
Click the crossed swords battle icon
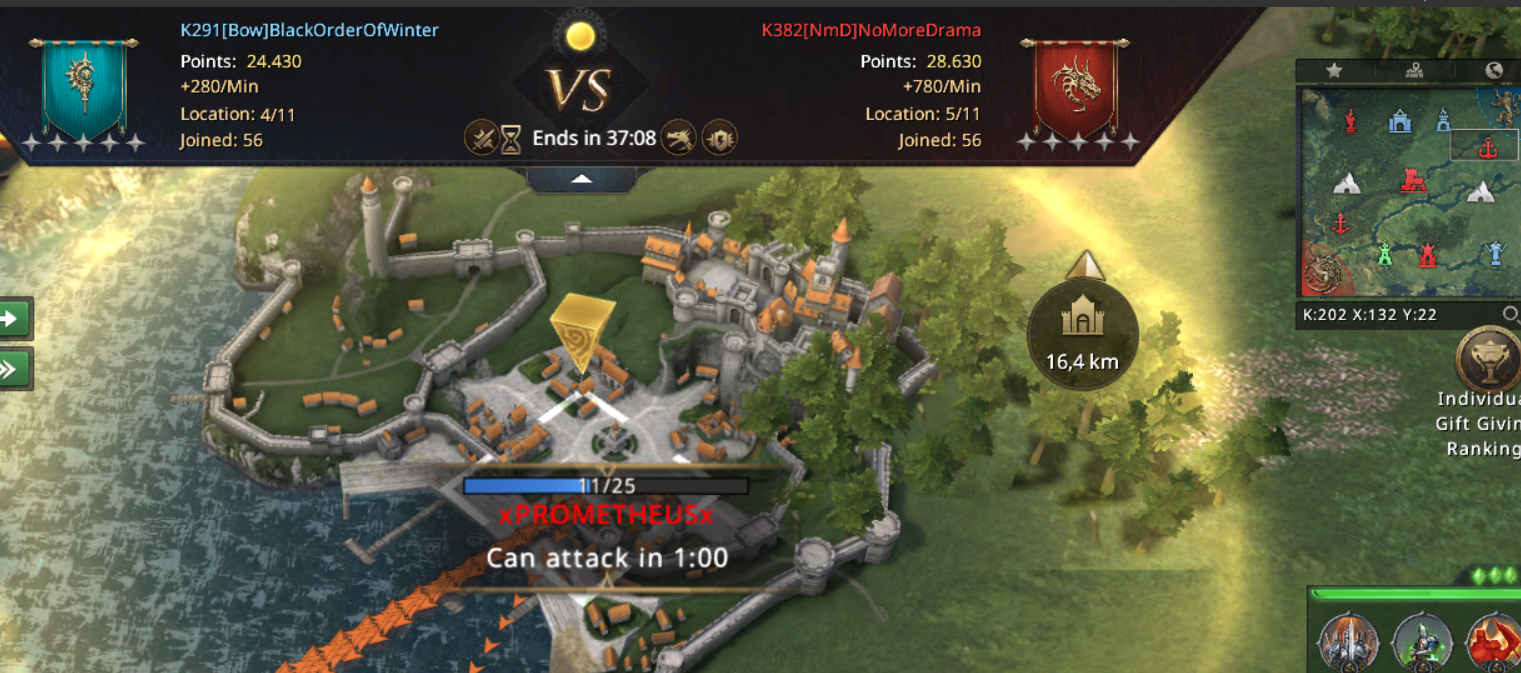482,138
